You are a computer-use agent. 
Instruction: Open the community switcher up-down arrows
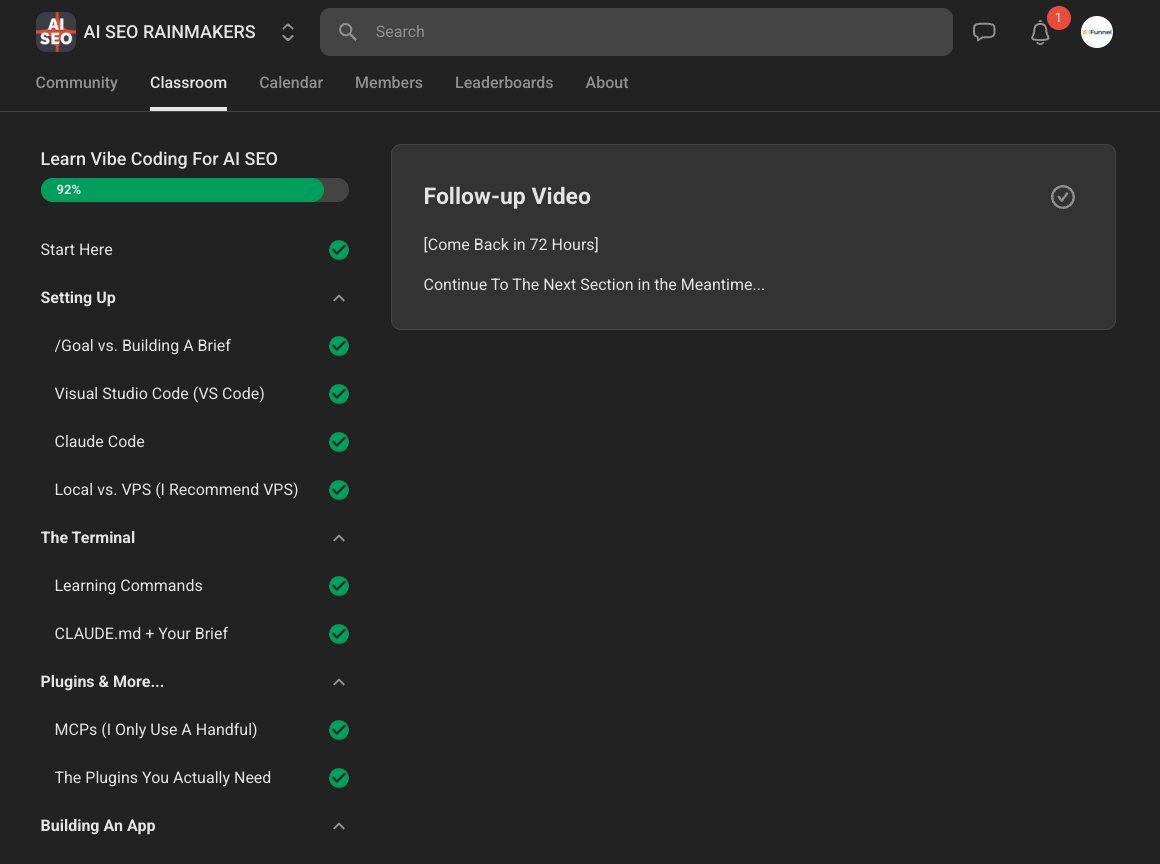click(288, 32)
